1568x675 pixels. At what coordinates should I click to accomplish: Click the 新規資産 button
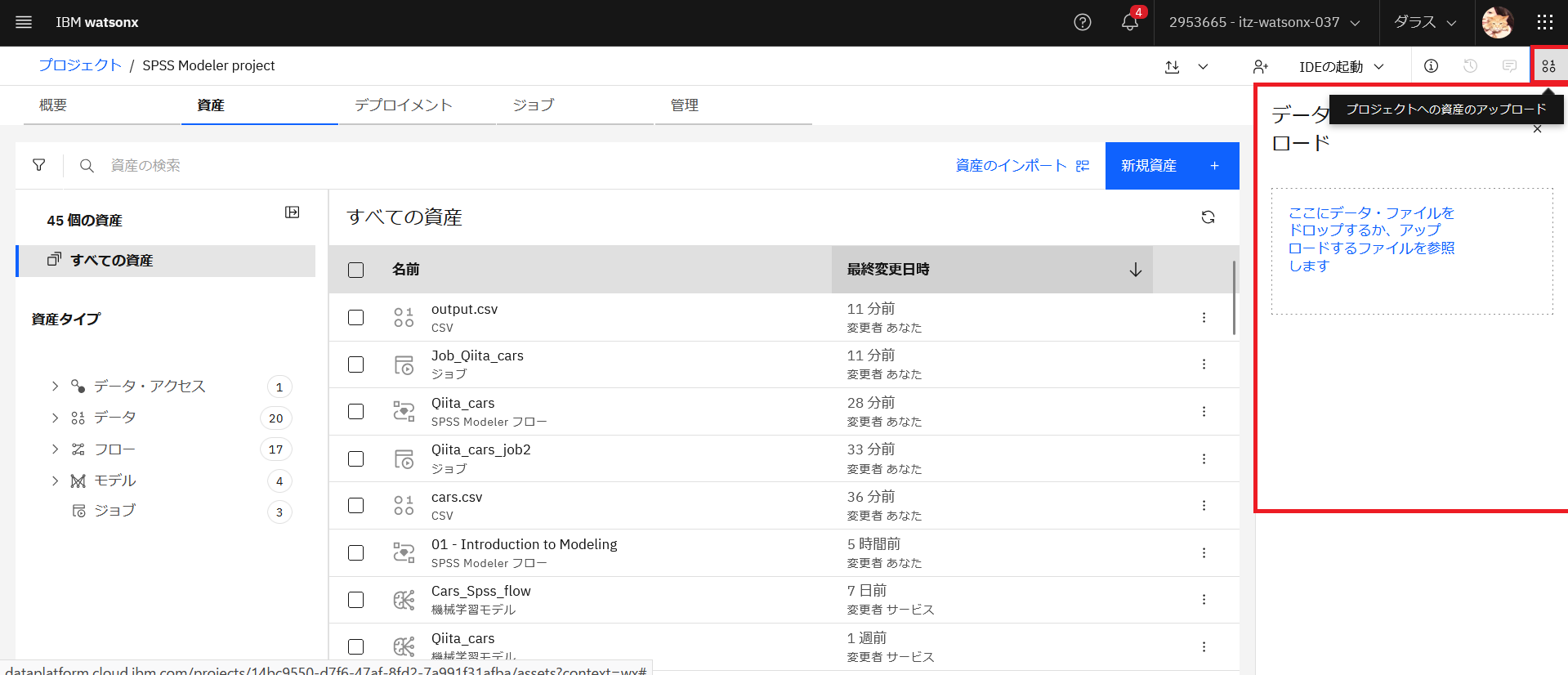click(1172, 165)
